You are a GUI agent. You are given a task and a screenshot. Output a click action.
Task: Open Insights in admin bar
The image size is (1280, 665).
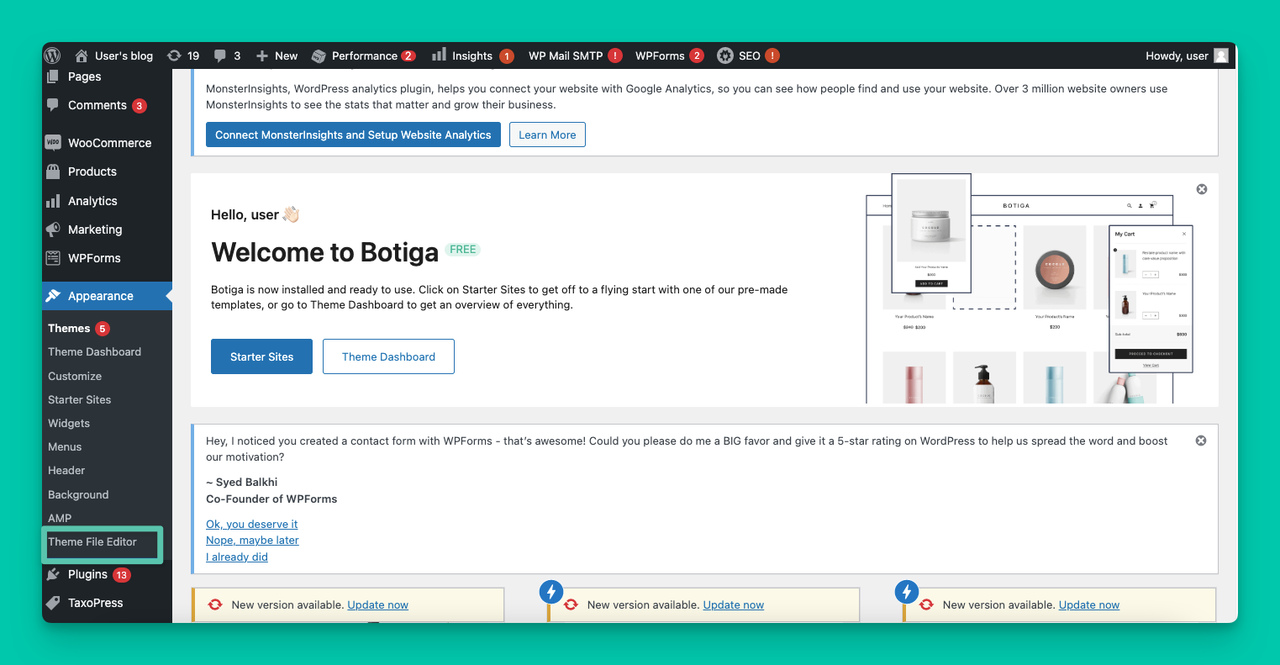(x=472, y=56)
